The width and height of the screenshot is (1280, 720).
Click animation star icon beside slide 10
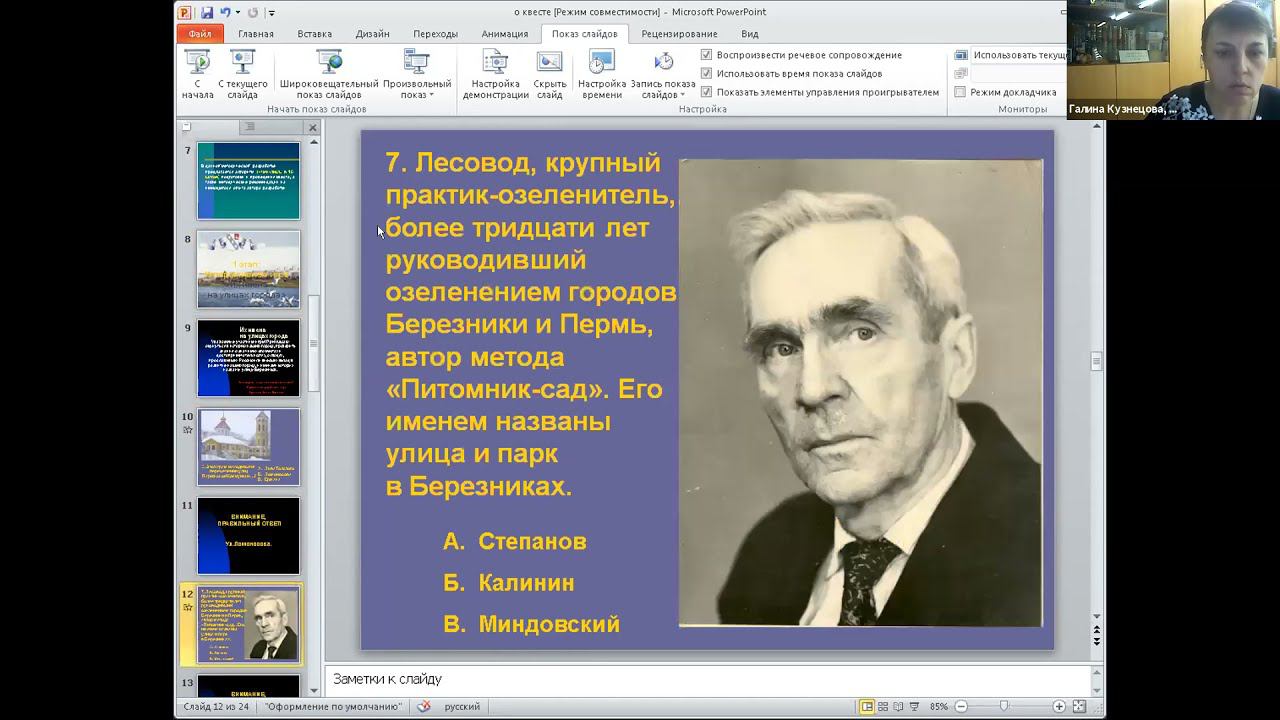(187, 430)
